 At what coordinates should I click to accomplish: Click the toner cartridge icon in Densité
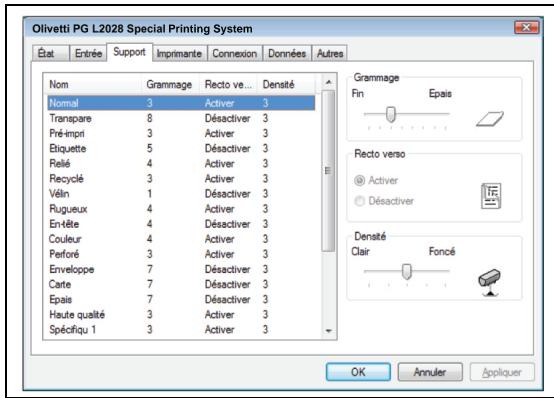point(489,282)
